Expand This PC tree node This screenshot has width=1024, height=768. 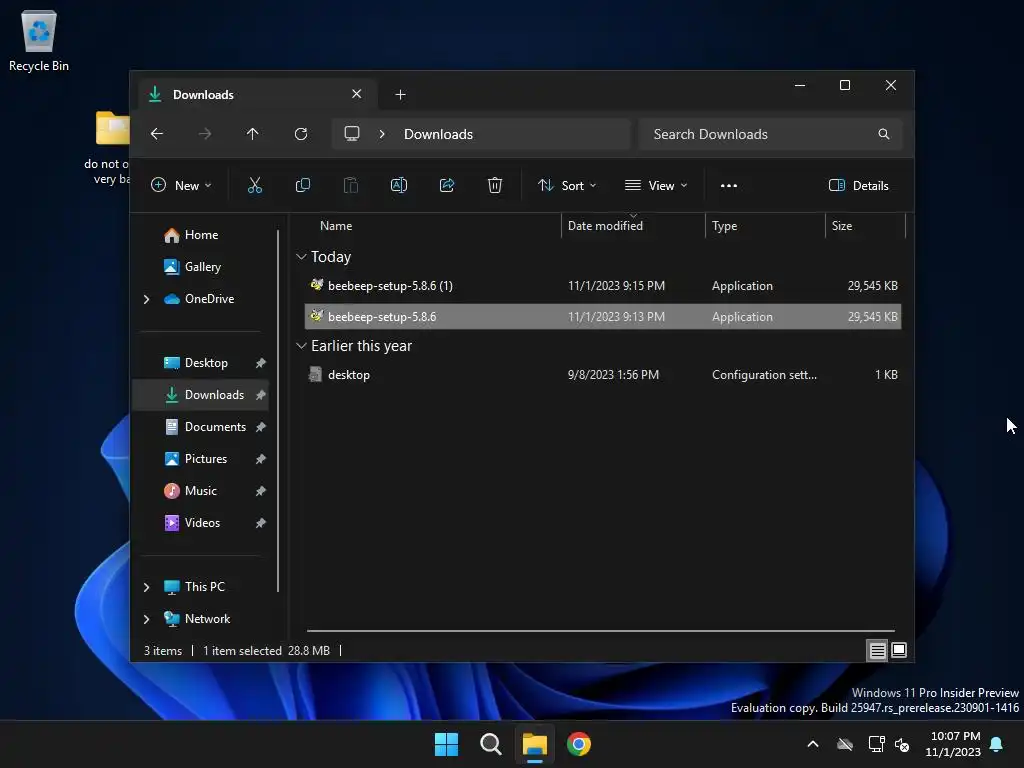tap(146, 587)
